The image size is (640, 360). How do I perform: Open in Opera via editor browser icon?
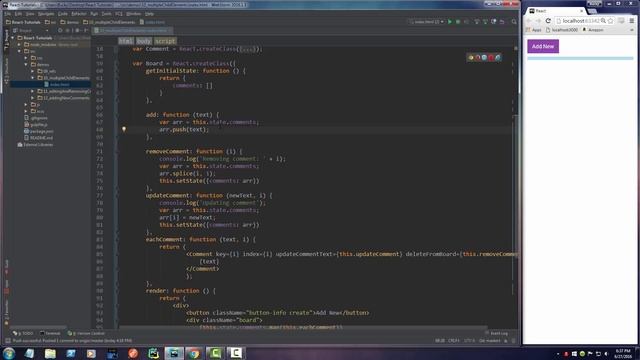click(491, 58)
